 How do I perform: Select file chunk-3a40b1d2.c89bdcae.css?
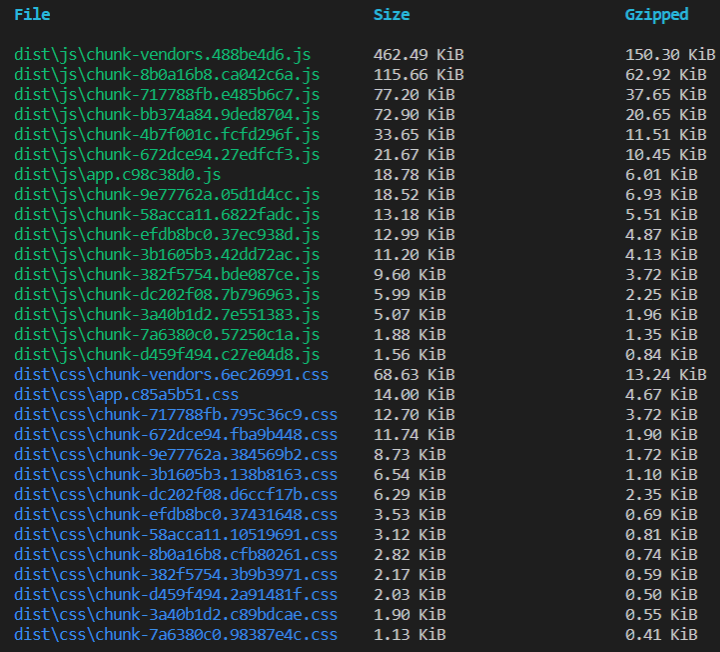(x=176, y=614)
